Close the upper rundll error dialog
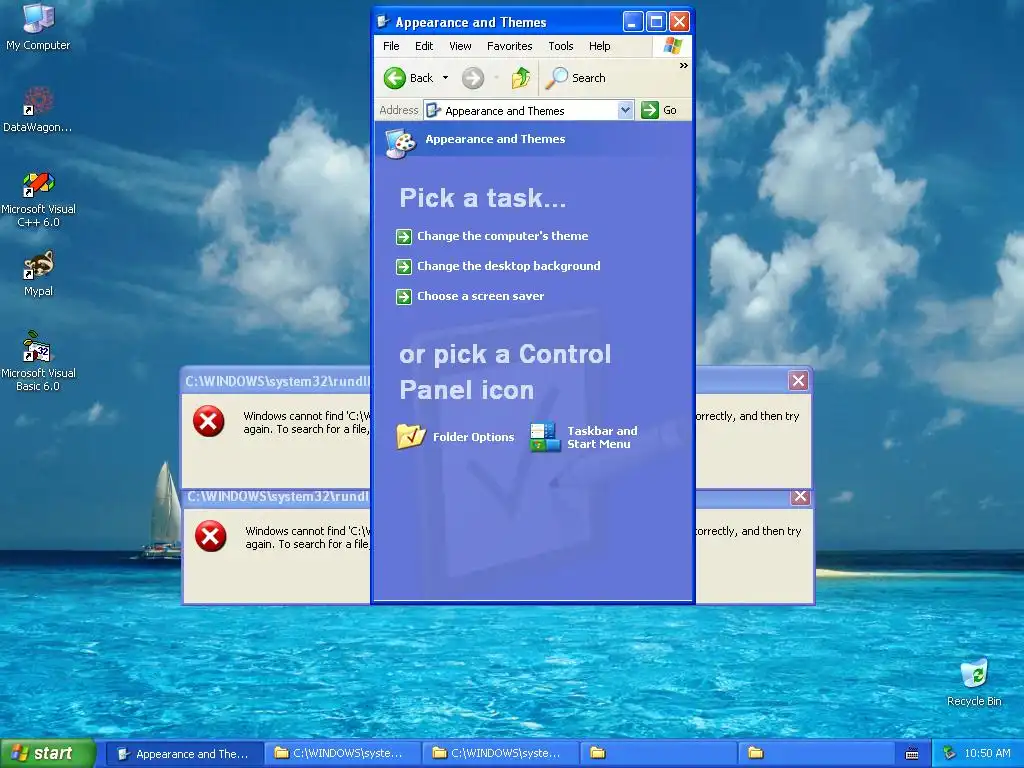 click(798, 381)
